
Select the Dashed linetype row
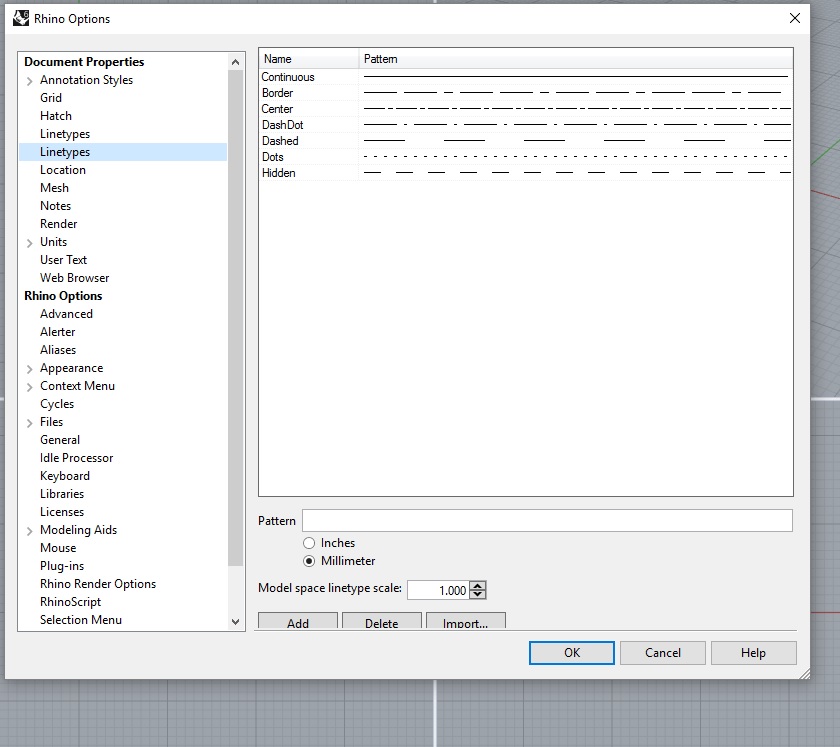[526, 141]
